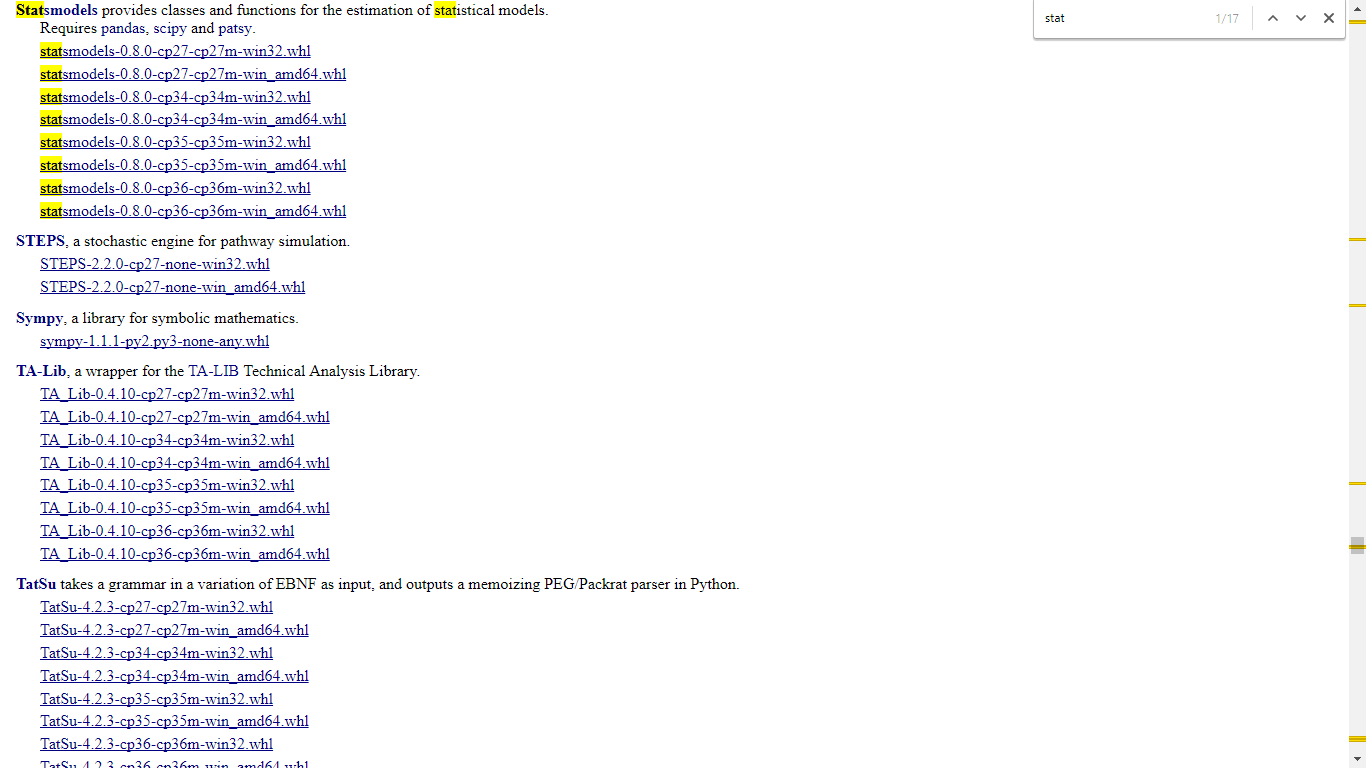Download TatSu cp34 win_amd64 wheel
The image size is (1366, 768).
click(x=174, y=676)
